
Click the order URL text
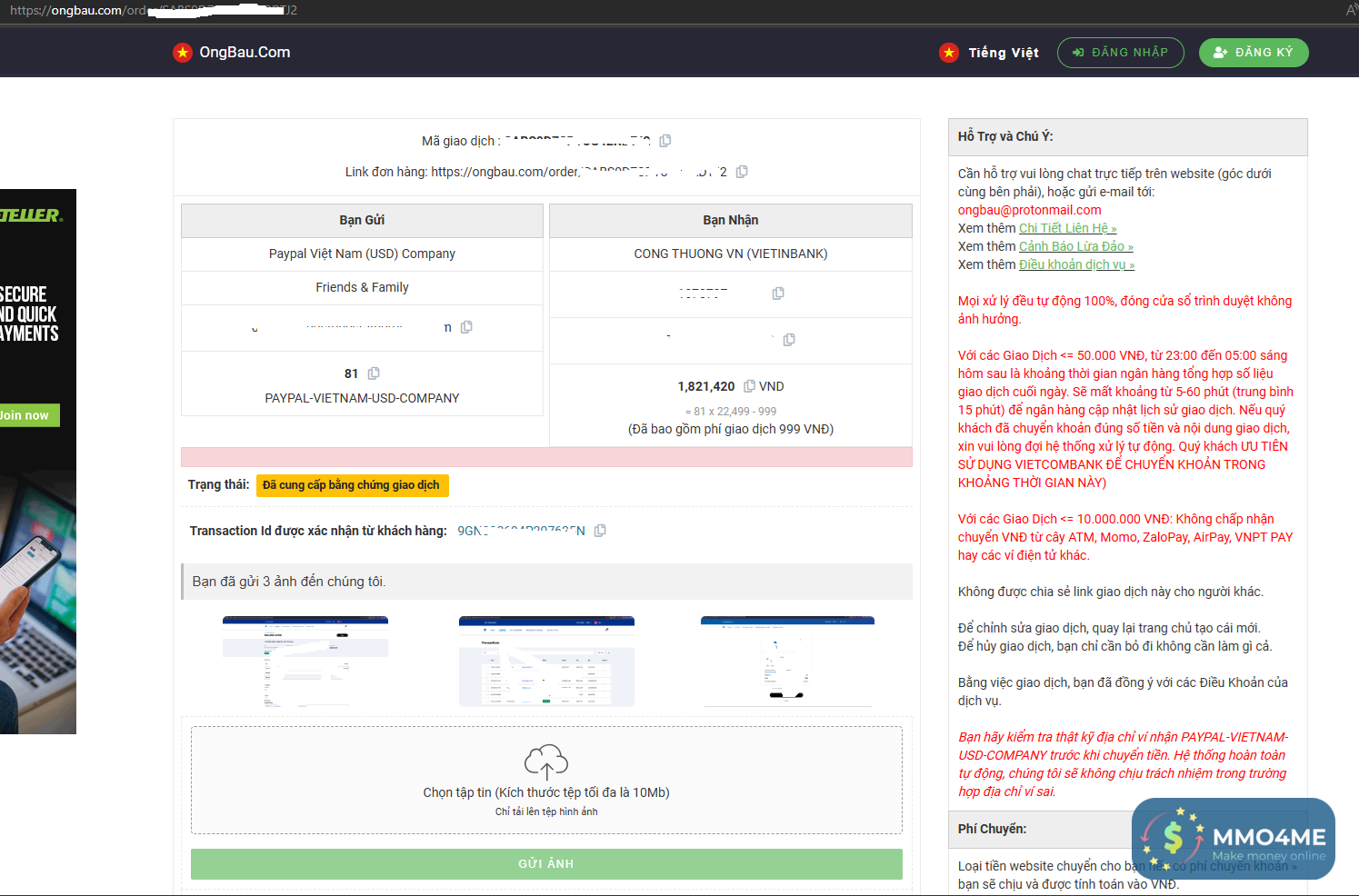pyautogui.click(x=579, y=172)
